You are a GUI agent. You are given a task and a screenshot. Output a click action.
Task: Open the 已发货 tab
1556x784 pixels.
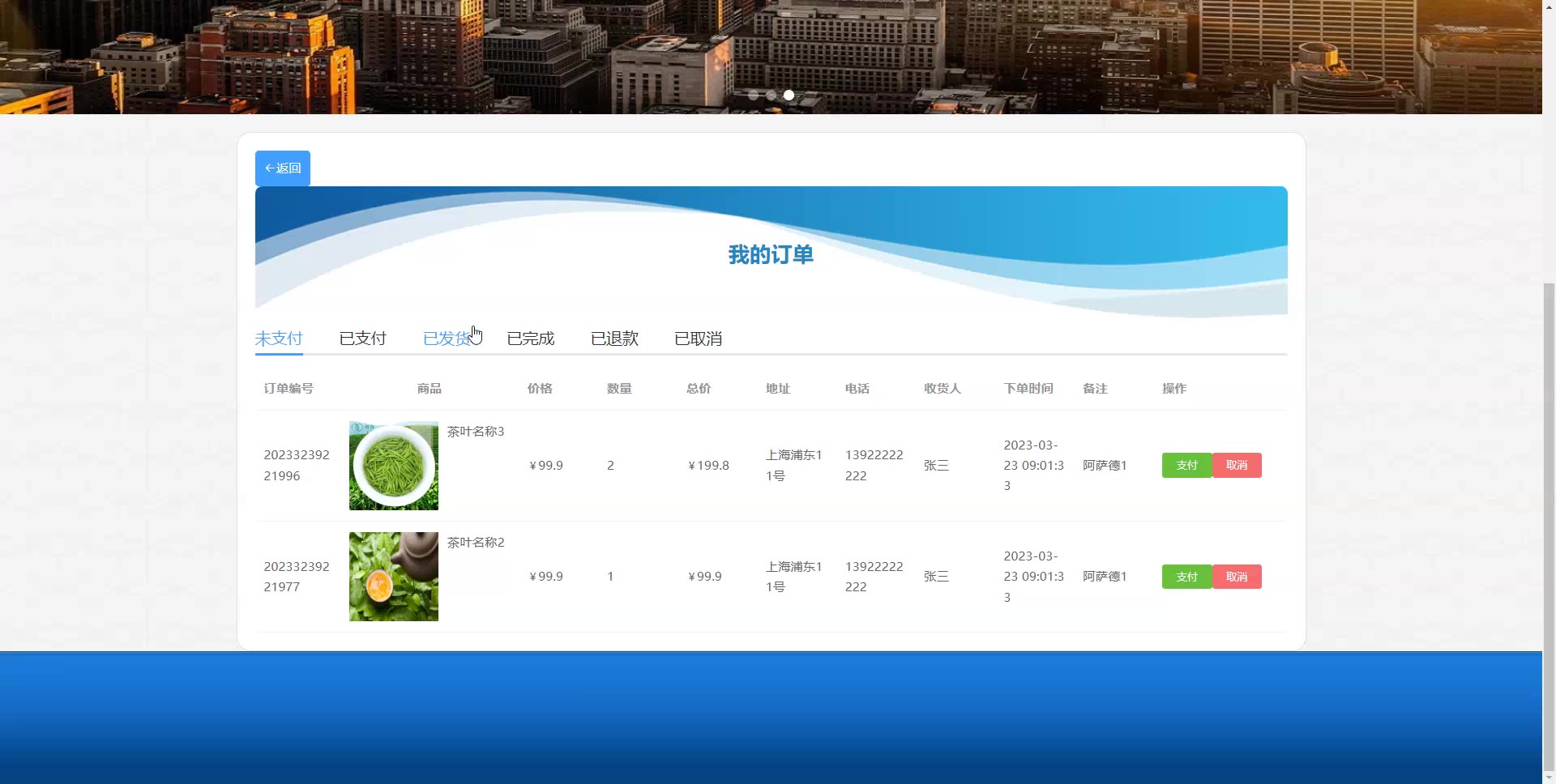coord(447,339)
